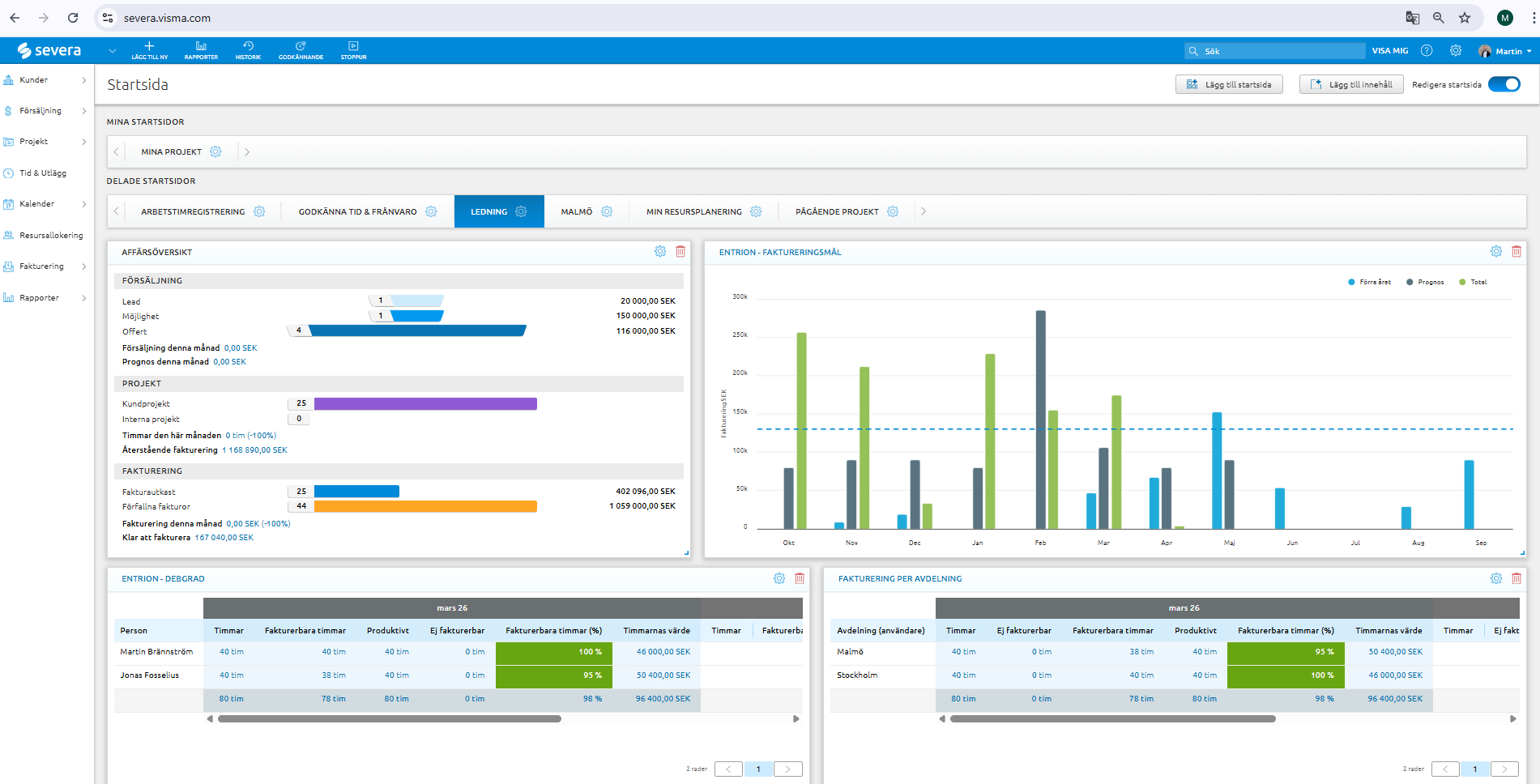Click Klar att fakturera 167 040,00 SEK
Screen dimensions: 1540x784
(224, 538)
